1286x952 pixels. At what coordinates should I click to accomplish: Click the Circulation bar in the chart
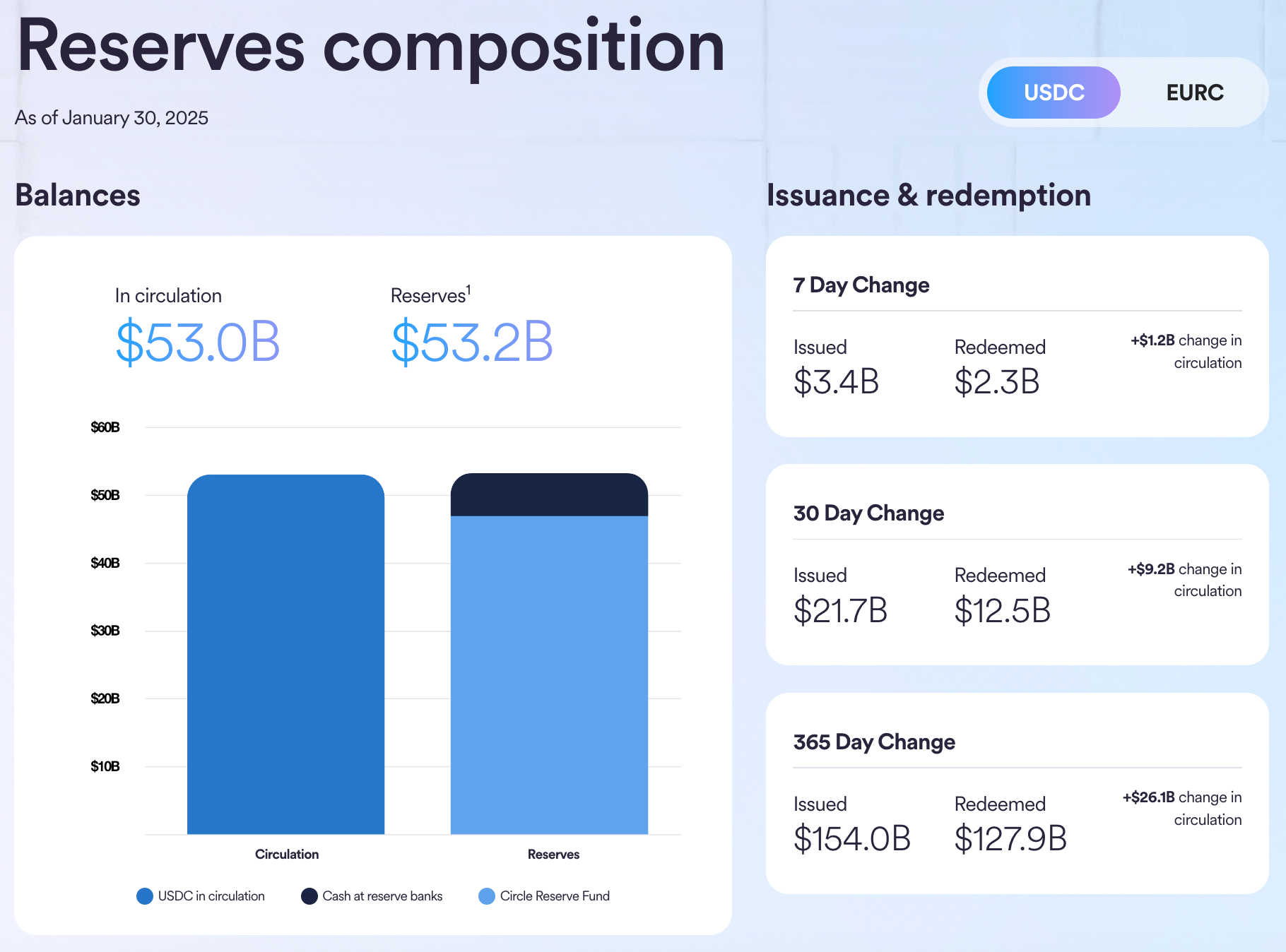tap(286, 657)
